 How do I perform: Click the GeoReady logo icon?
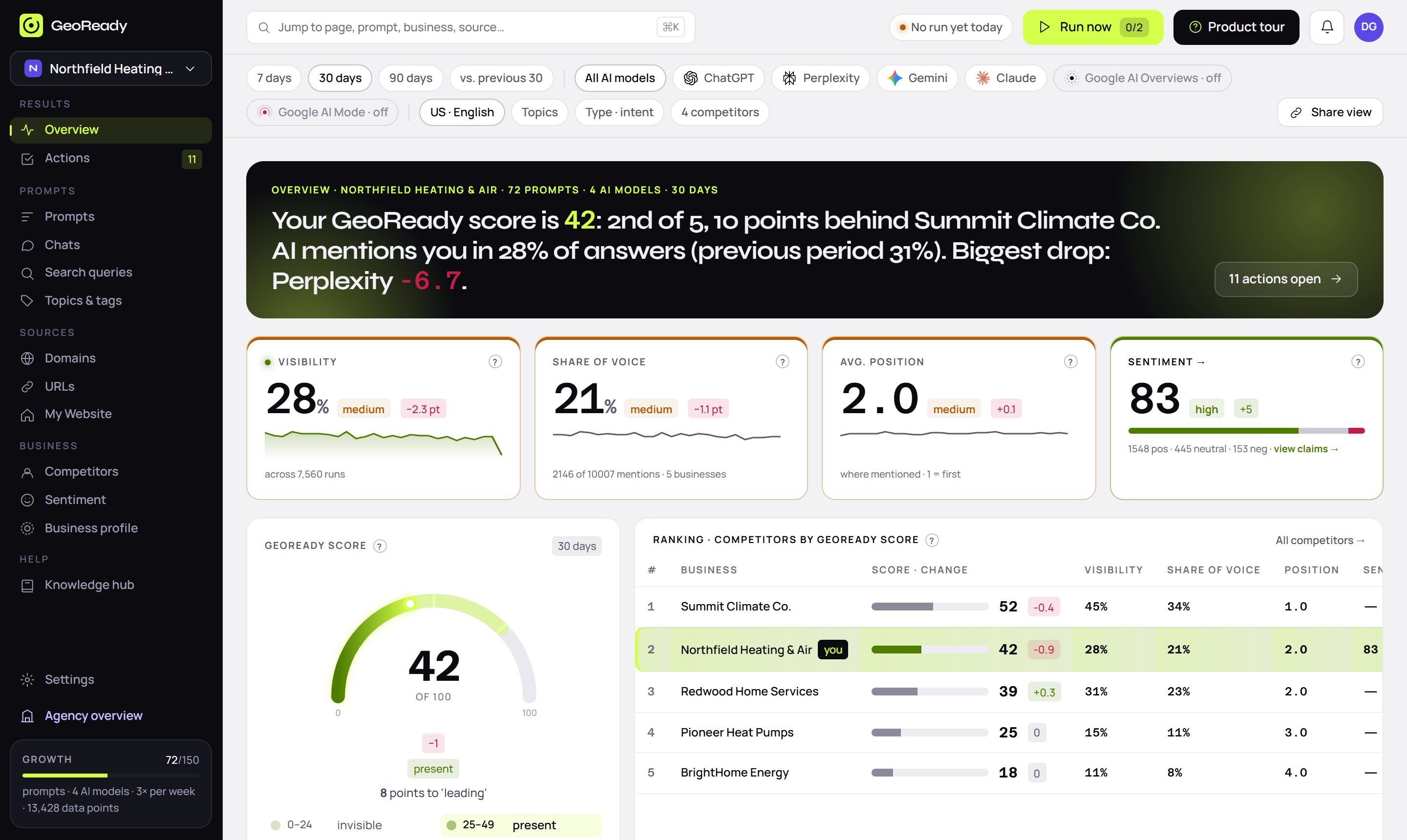tap(31, 25)
